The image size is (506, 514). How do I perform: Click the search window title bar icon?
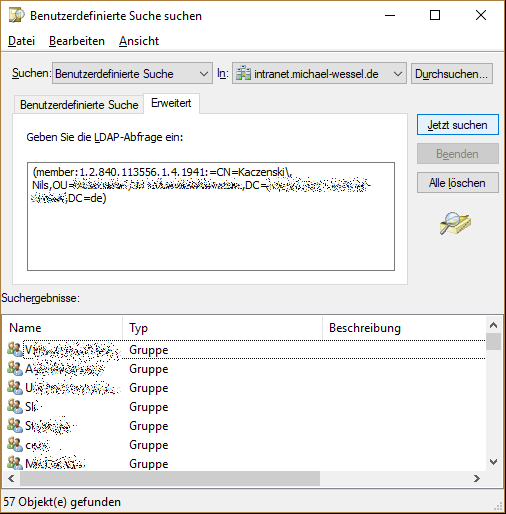click(17, 16)
